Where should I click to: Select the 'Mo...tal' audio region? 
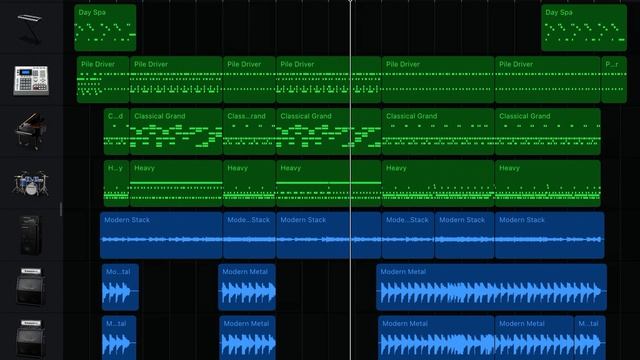(120, 287)
